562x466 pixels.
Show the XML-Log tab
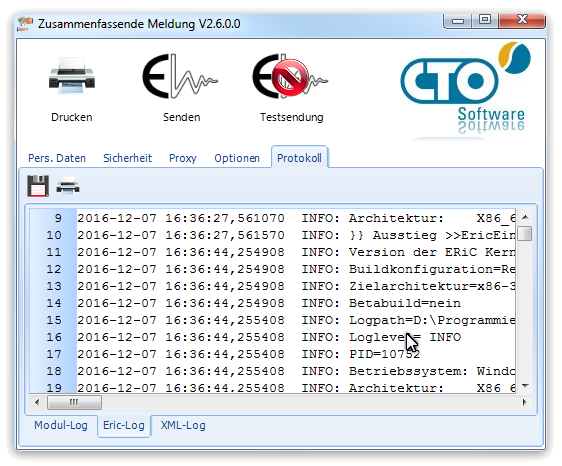[183, 425]
